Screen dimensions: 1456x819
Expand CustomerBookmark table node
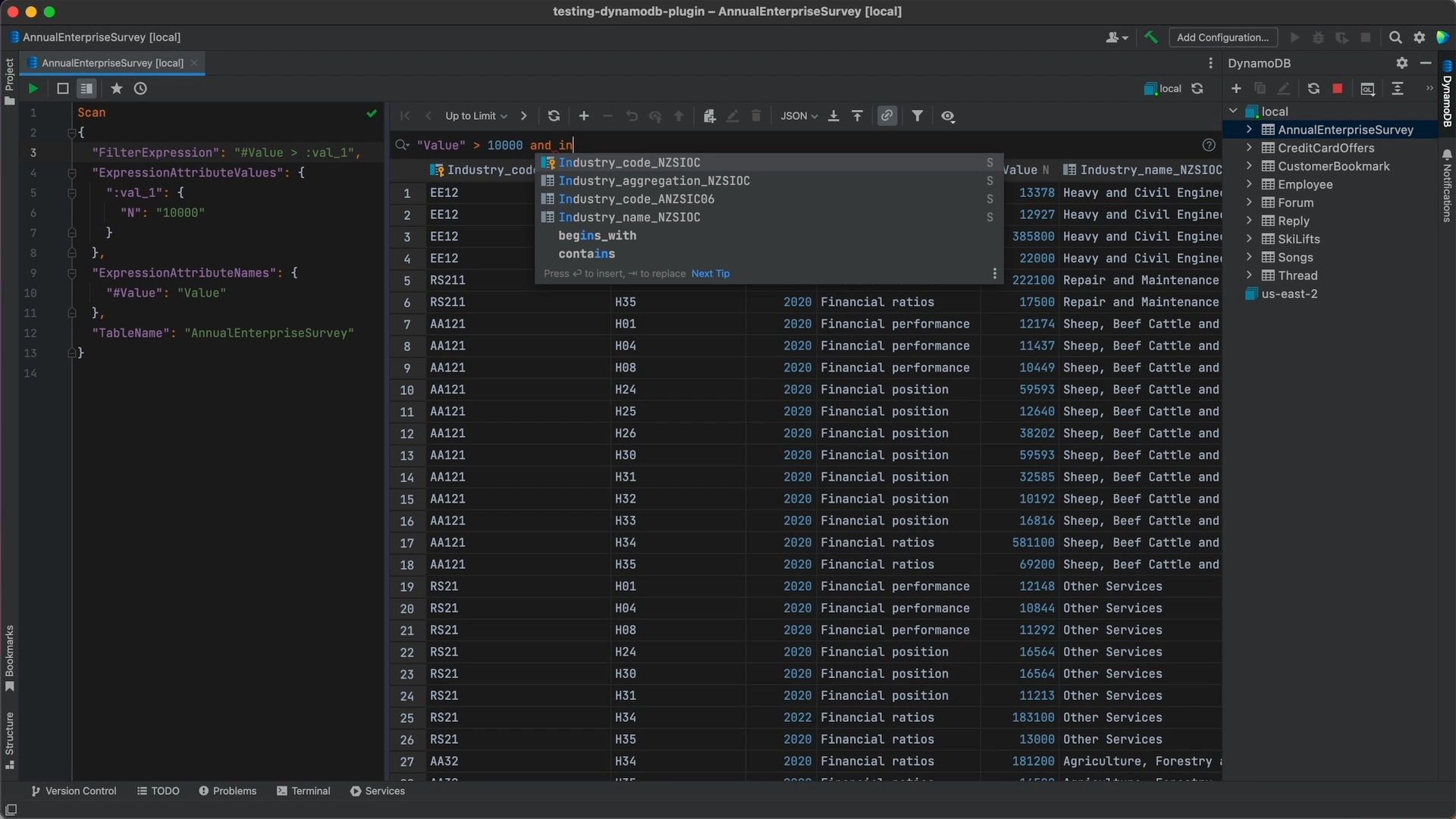tap(1249, 166)
